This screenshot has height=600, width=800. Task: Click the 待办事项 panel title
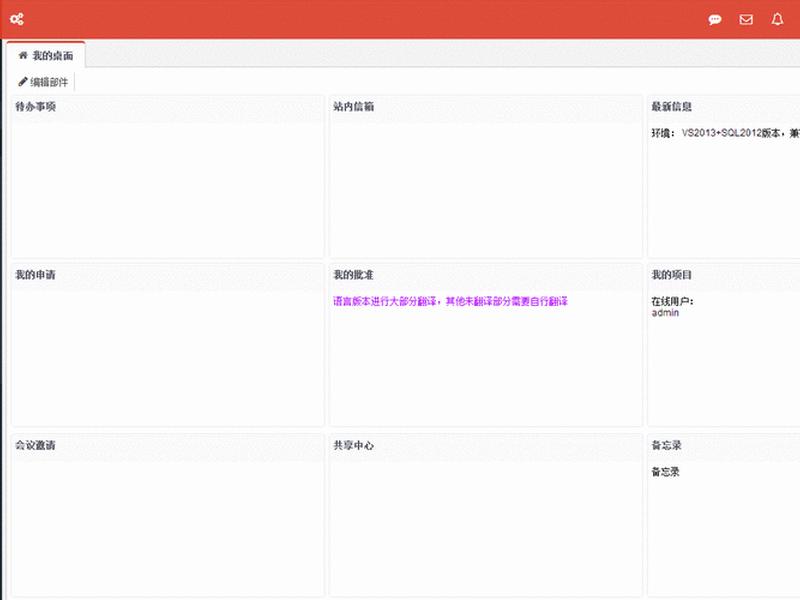[x=35, y=107]
